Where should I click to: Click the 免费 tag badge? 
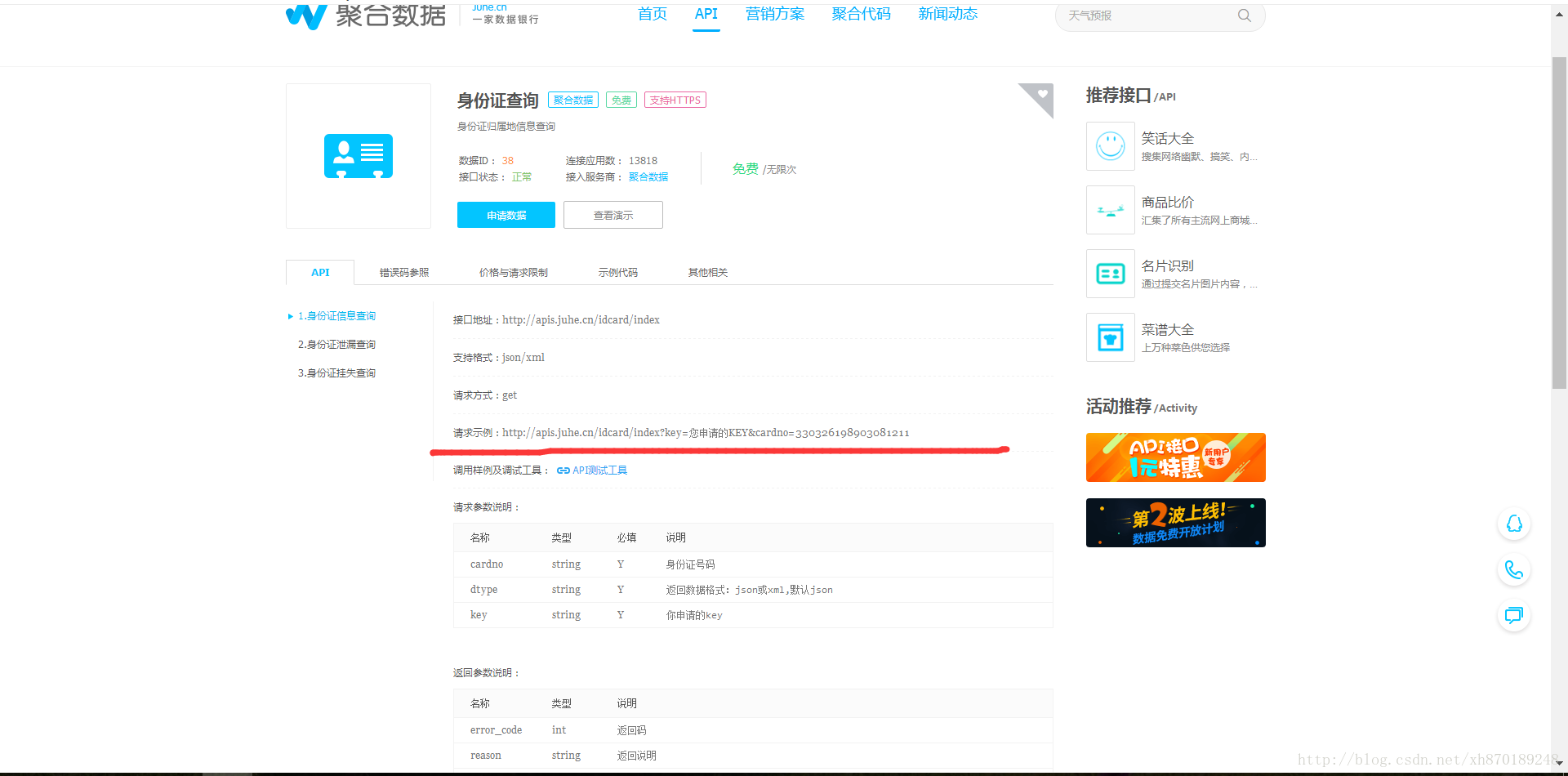621,100
